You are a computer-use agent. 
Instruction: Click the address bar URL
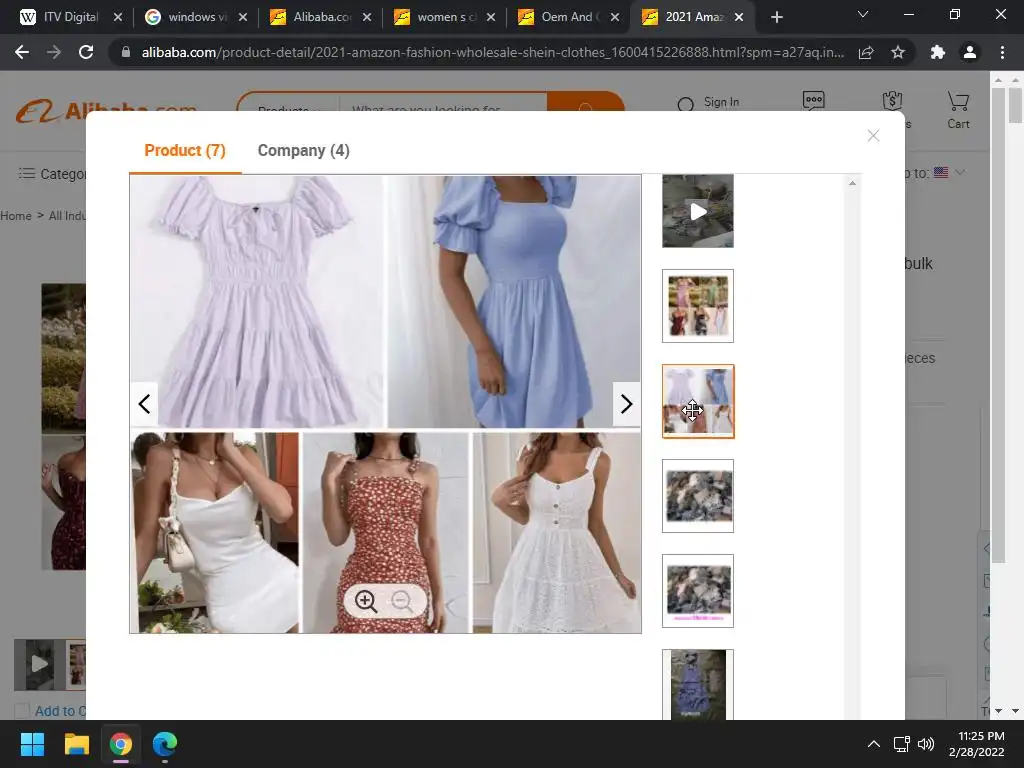[x=492, y=52]
